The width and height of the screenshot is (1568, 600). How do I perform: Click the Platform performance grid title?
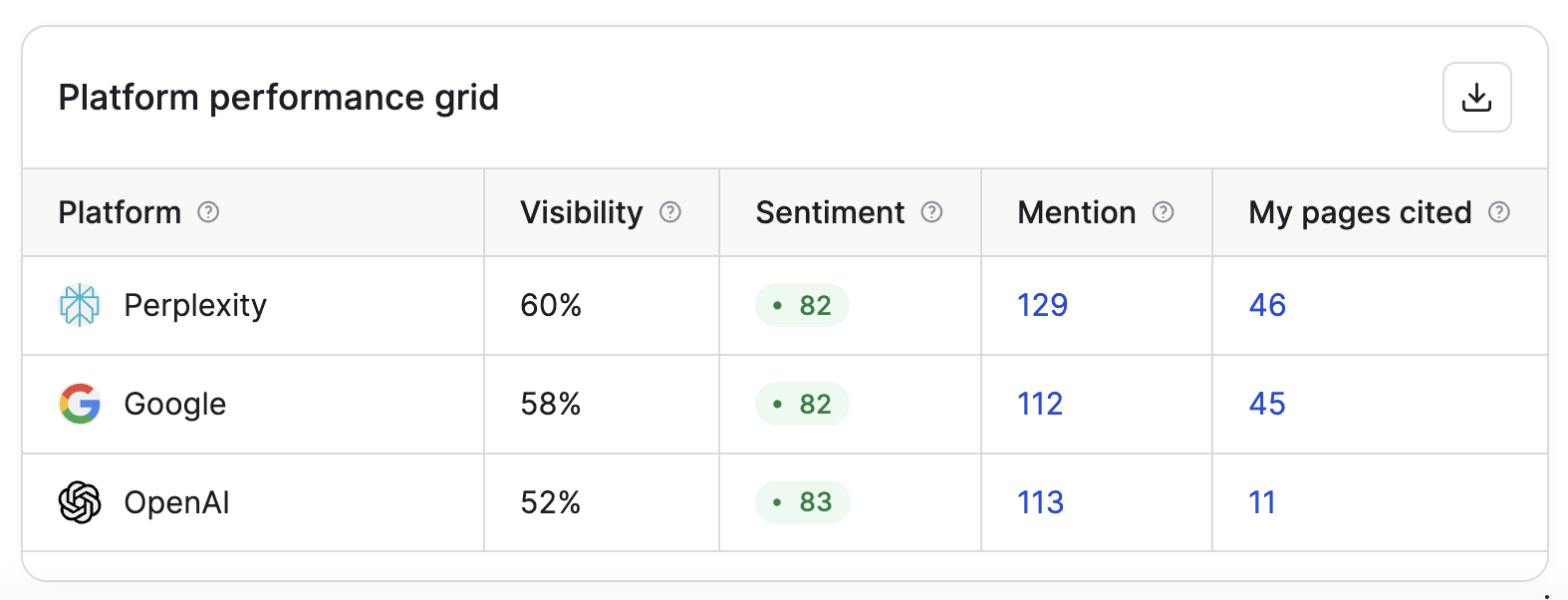point(279,98)
